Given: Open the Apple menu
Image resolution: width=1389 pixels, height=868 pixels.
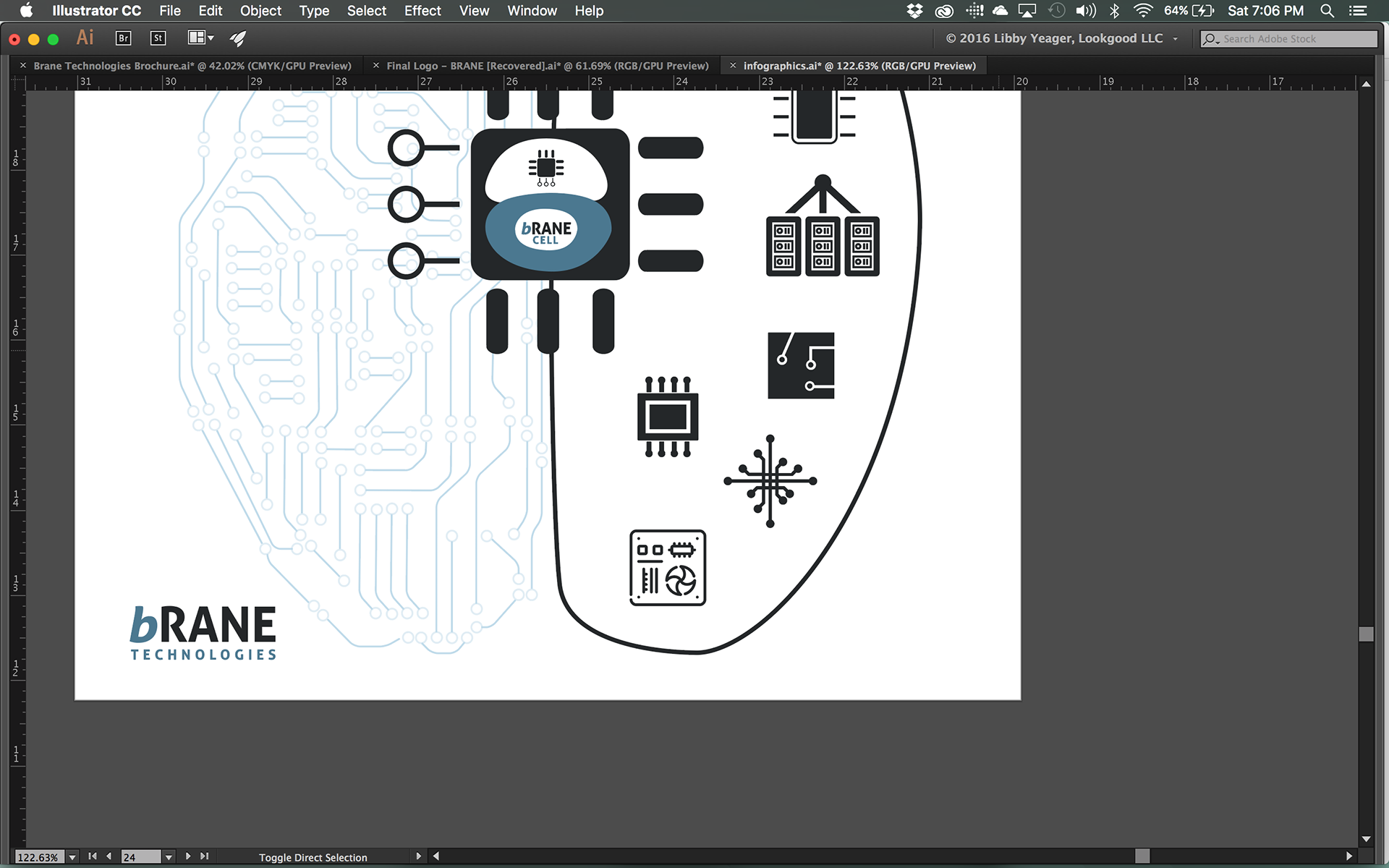Looking at the screenshot, I should click(26, 10).
